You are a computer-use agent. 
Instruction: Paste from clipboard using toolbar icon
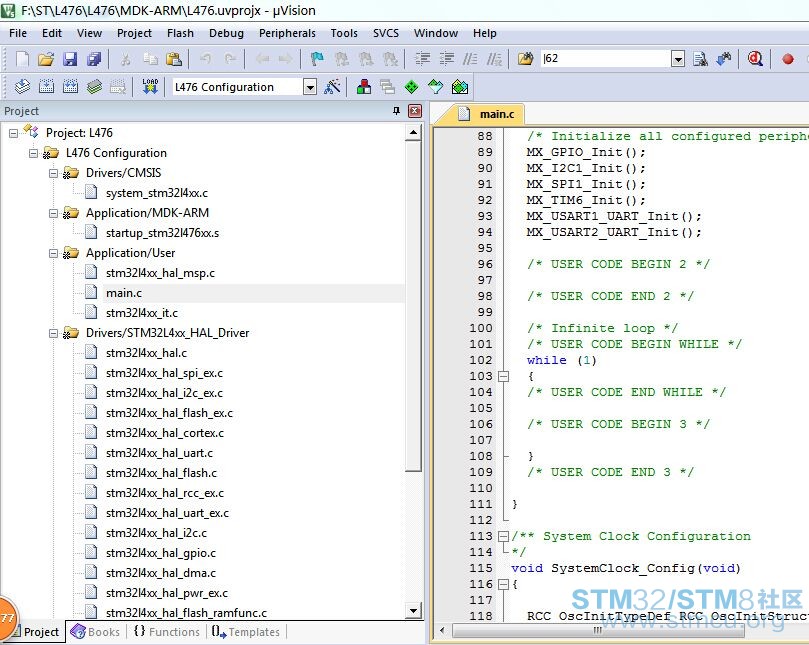coord(173,59)
